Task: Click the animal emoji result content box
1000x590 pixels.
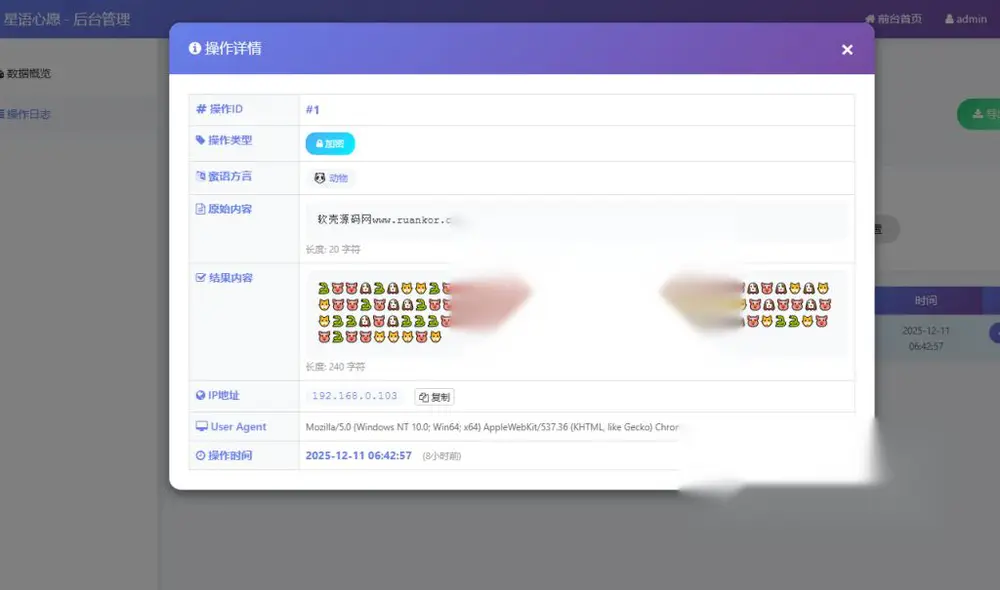Action: coord(577,313)
